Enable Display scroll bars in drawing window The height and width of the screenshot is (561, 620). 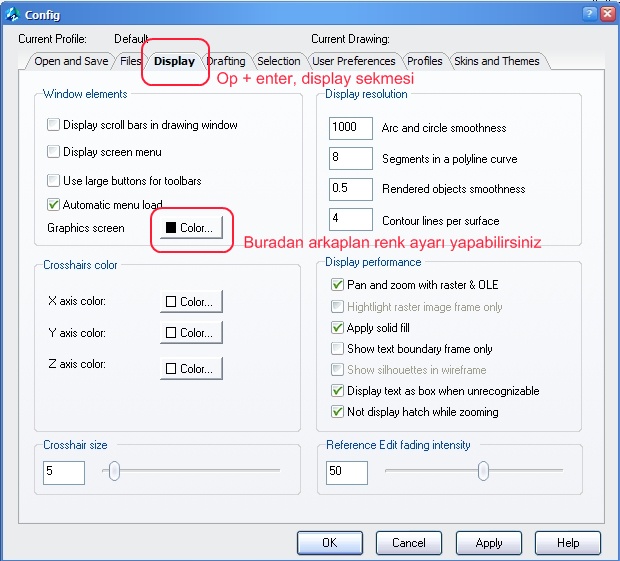(53, 125)
